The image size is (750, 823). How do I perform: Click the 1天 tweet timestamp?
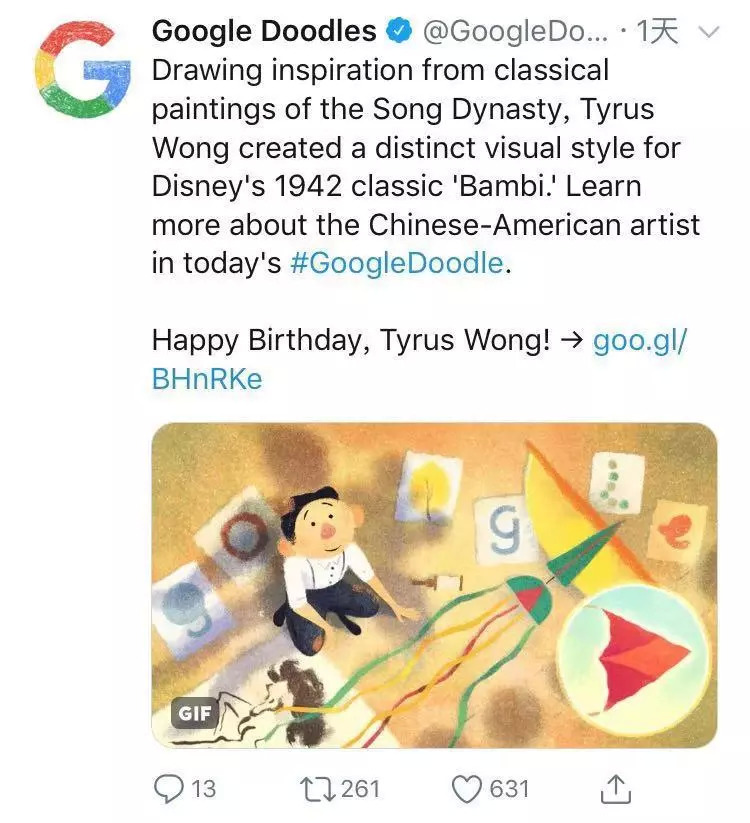(658, 32)
